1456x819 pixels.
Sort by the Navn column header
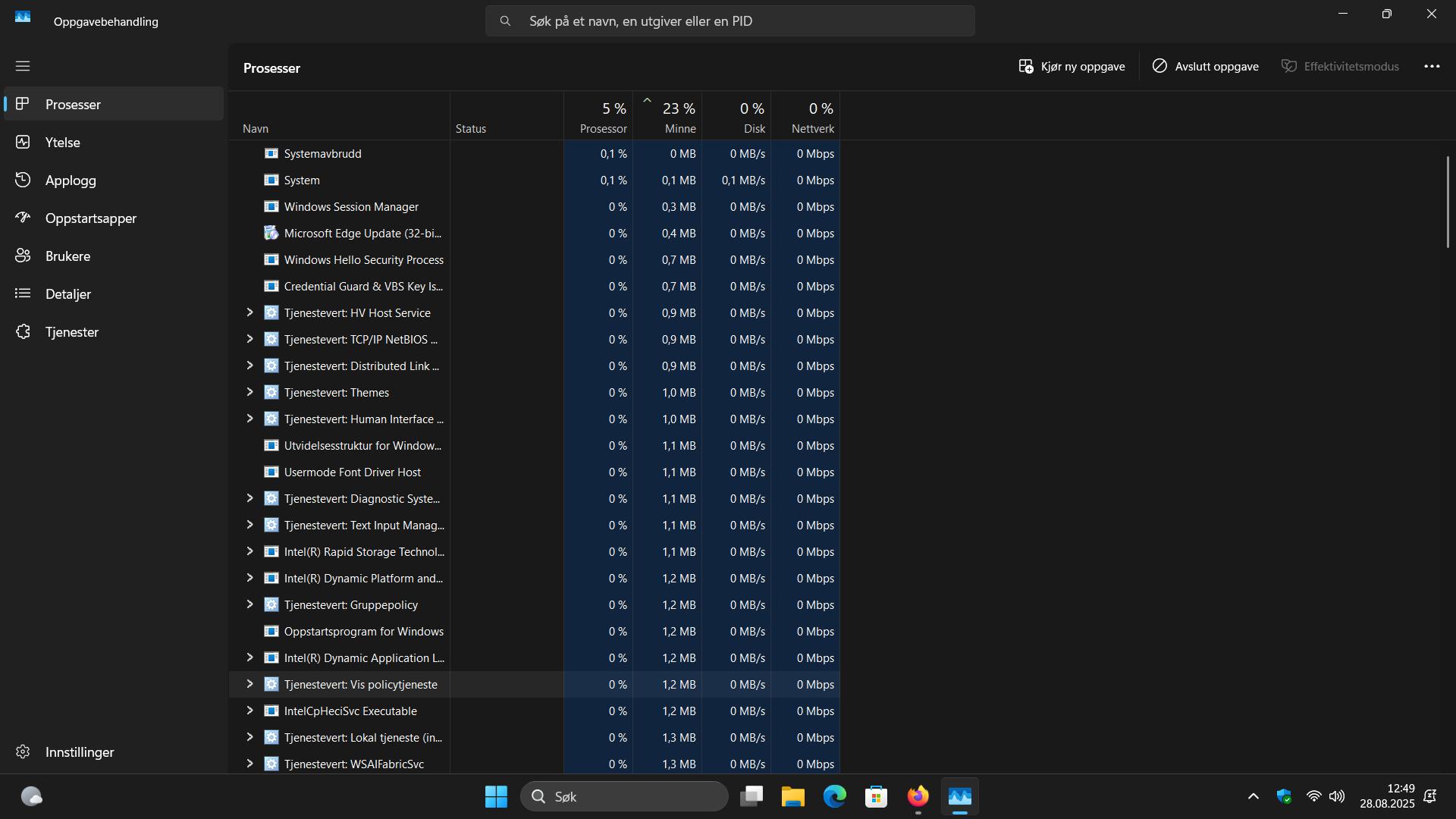pos(339,116)
